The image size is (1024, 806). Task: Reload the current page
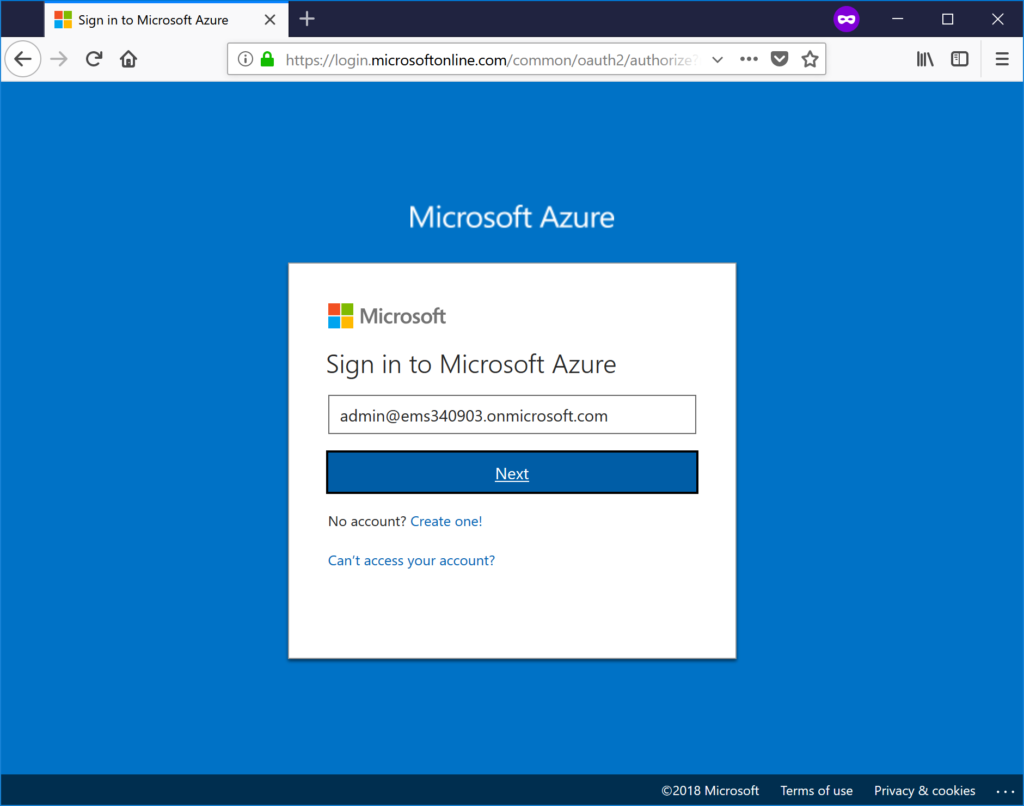(94, 59)
